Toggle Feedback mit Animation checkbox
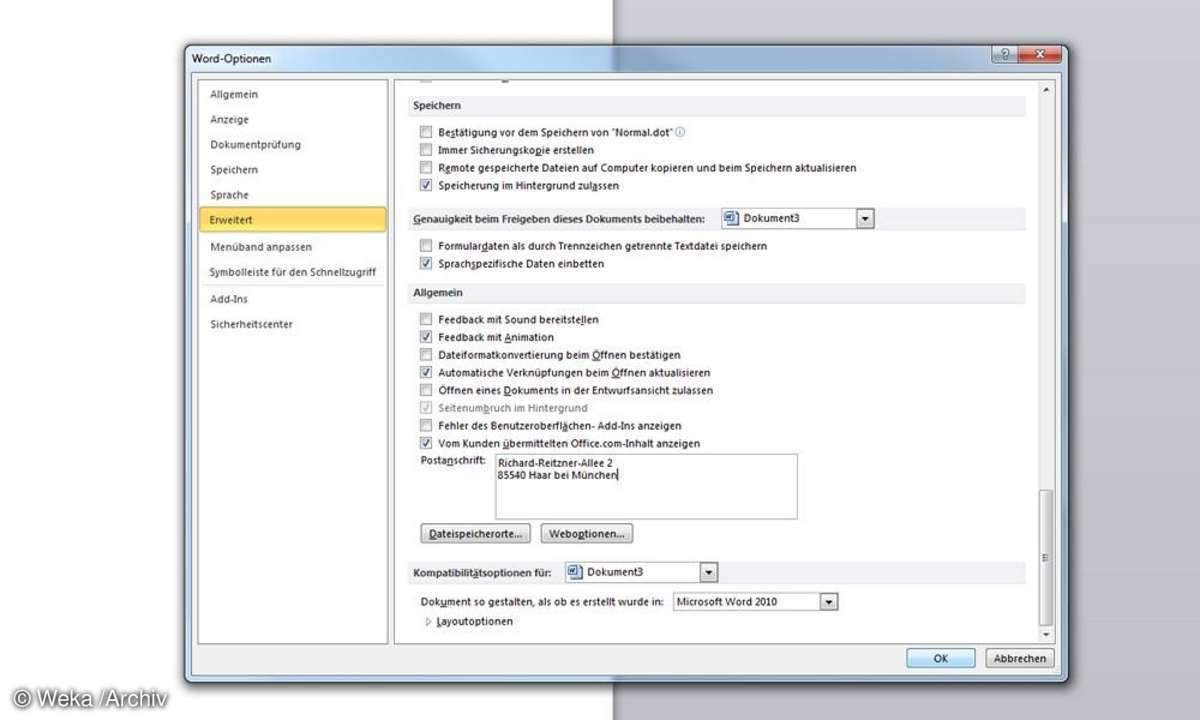 click(x=426, y=338)
